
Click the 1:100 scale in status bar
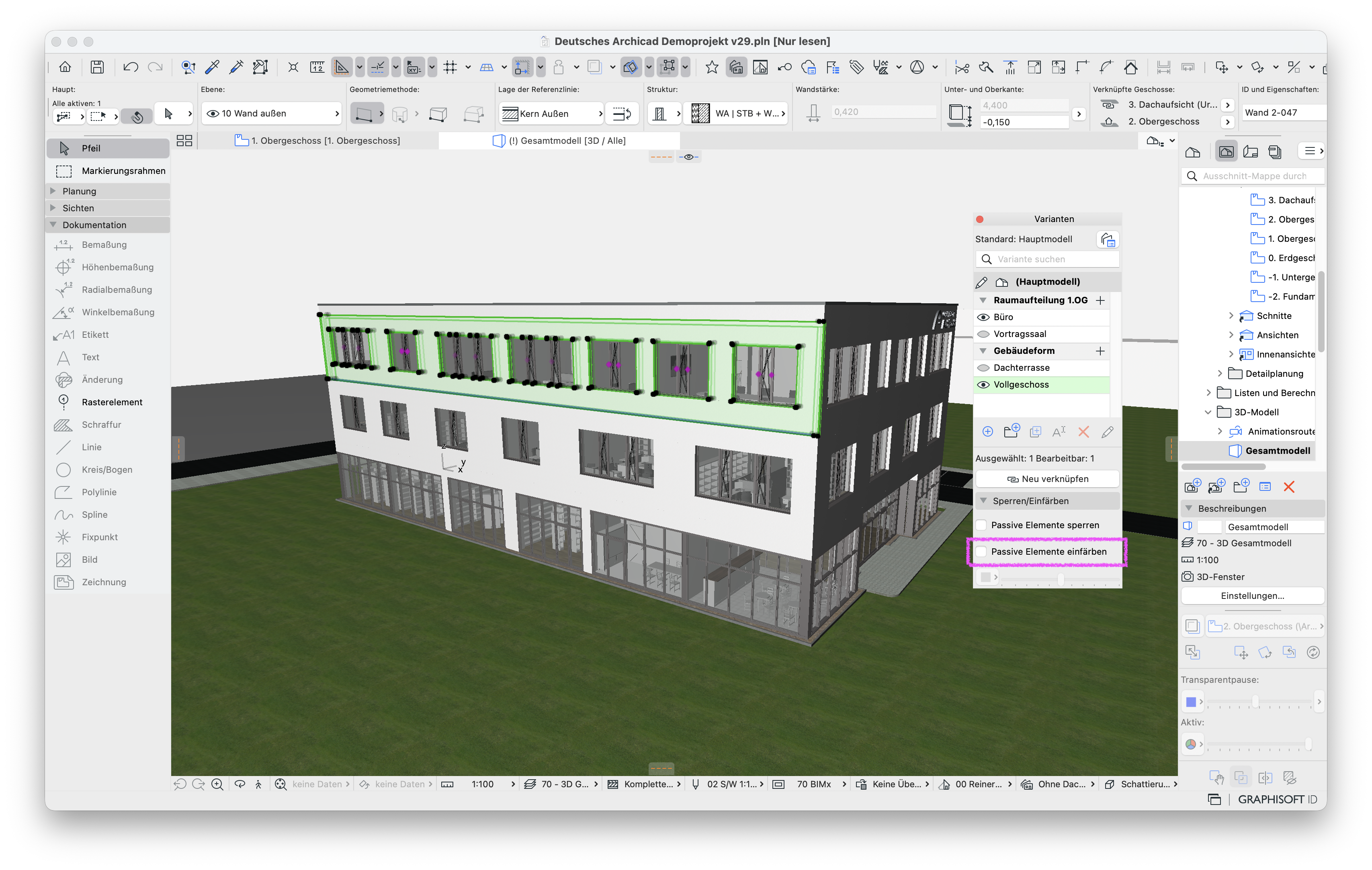tap(482, 784)
